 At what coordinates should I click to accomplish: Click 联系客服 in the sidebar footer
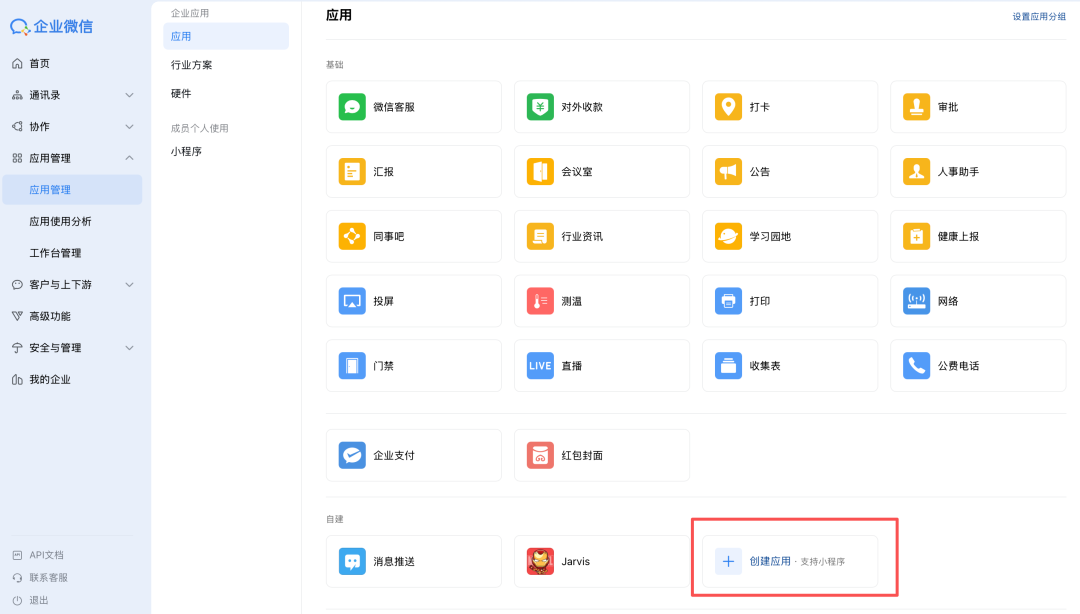(x=48, y=577)
